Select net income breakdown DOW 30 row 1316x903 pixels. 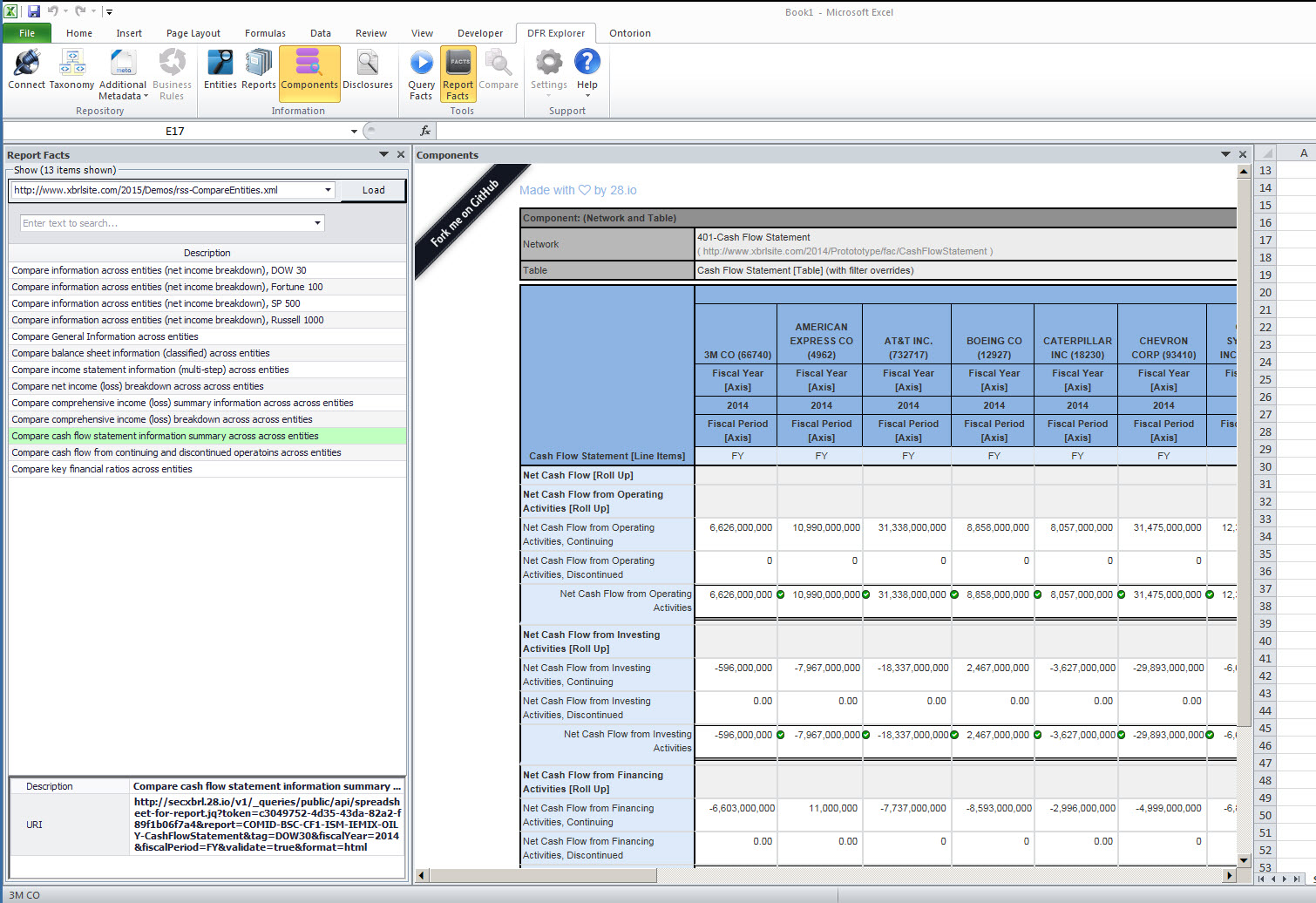click(x=207, y=270)
